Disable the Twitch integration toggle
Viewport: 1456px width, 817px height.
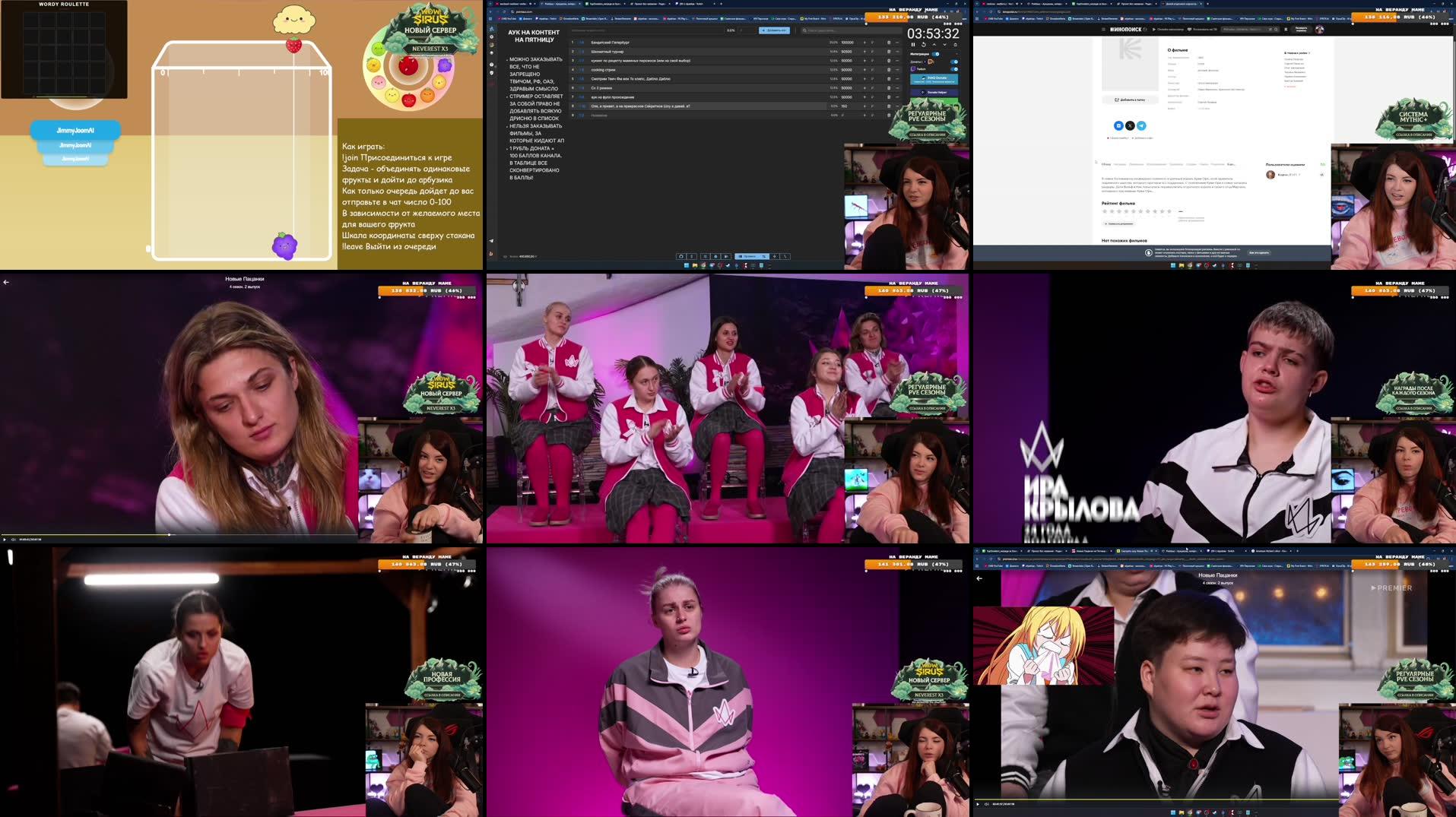pos(955,69)
